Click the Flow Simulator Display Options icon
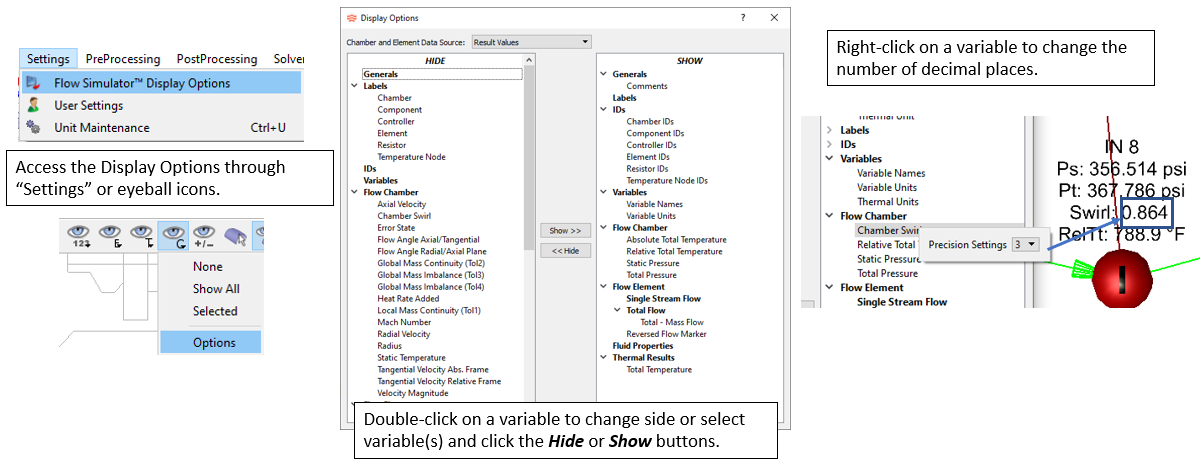This screenshot has width=1201, height=465. point(34,83)
